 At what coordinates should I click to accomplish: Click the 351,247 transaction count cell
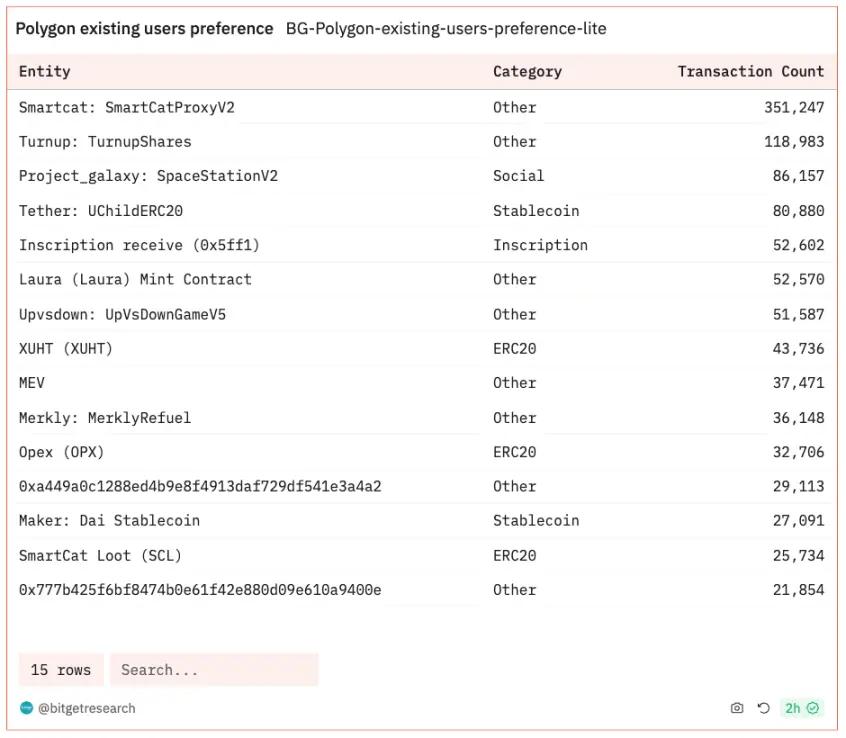[x=794, y=107]
